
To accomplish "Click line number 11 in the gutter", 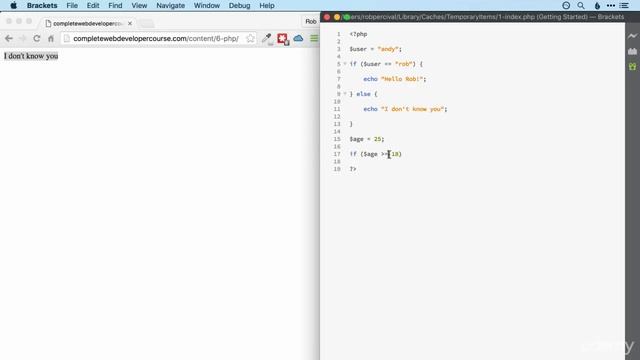I will pyautogui.click(x=337, y=109).
